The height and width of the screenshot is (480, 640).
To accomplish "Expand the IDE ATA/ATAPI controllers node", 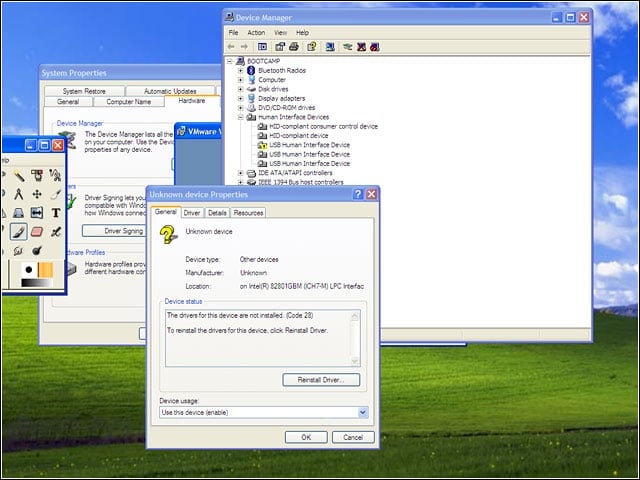I will 241,173.
